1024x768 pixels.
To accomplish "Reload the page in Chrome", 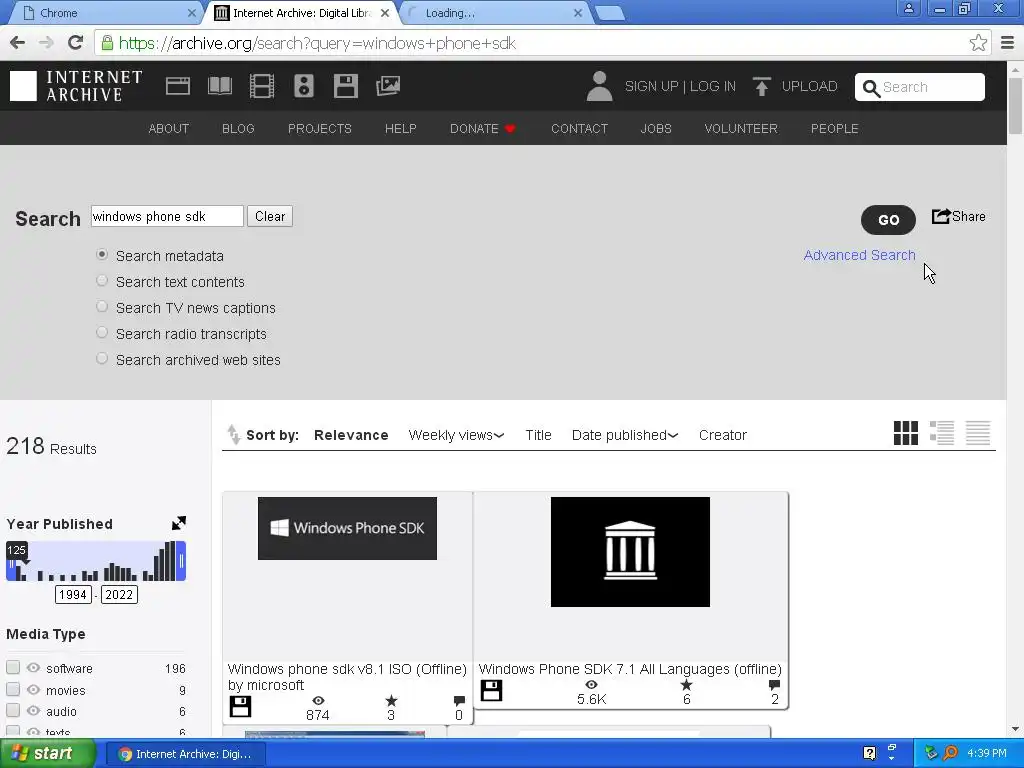I will point(76,43).
